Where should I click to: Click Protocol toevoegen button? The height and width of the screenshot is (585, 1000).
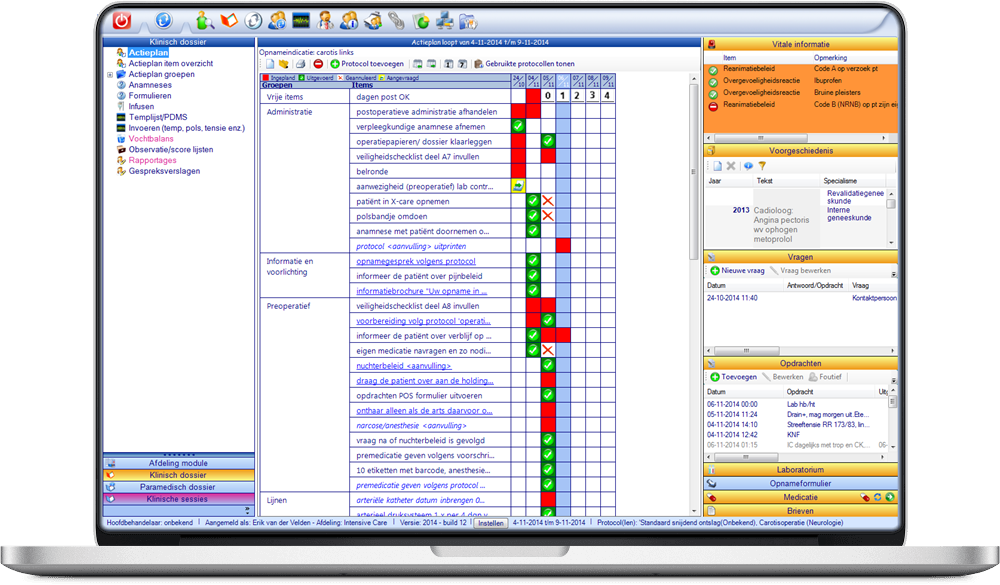click(x=367, y=64)
